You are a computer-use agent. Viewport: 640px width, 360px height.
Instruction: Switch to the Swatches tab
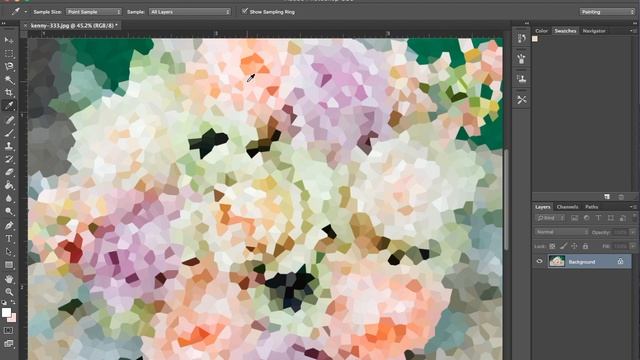click(565, 31)
